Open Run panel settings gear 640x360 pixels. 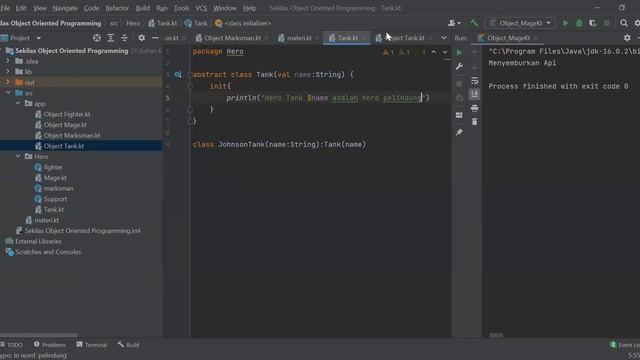[627, 38]
